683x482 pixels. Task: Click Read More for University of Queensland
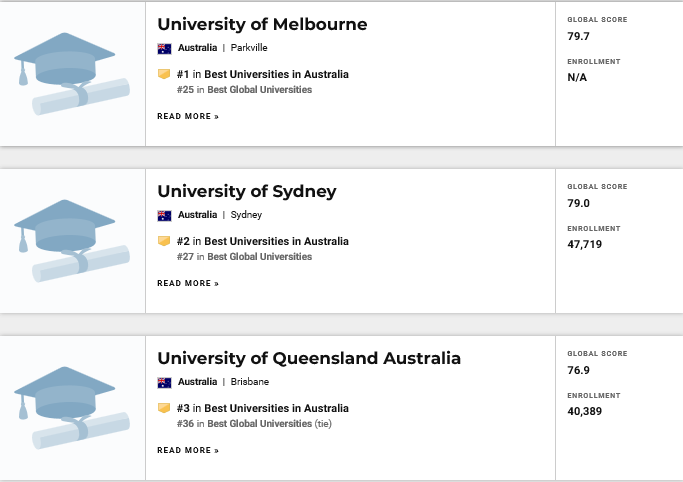click(x=188, y=450)
